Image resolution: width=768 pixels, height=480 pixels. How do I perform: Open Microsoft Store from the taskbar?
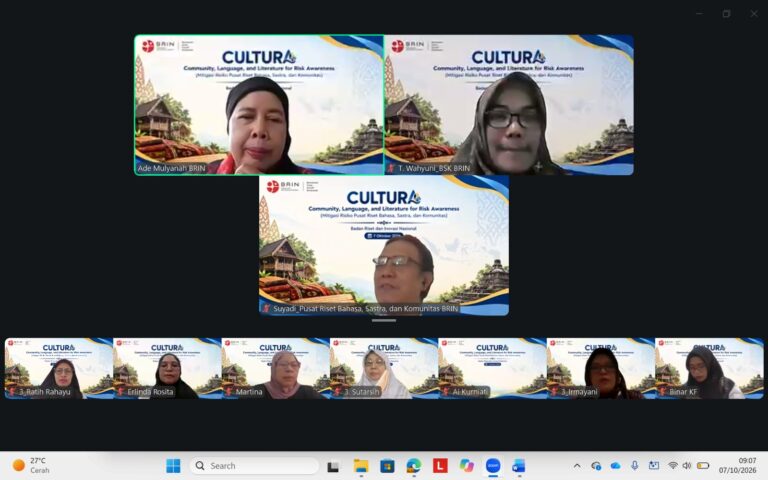[x=387, y=466]
